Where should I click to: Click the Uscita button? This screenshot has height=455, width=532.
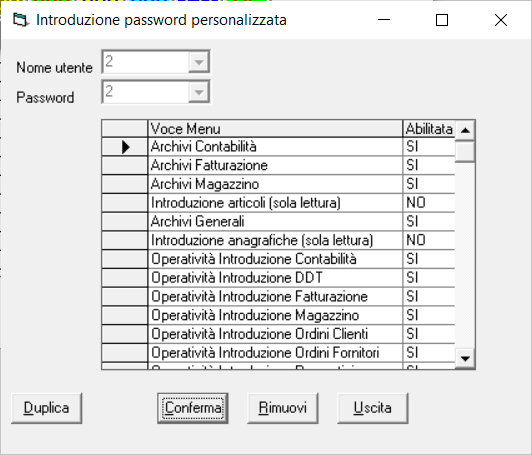373,408
